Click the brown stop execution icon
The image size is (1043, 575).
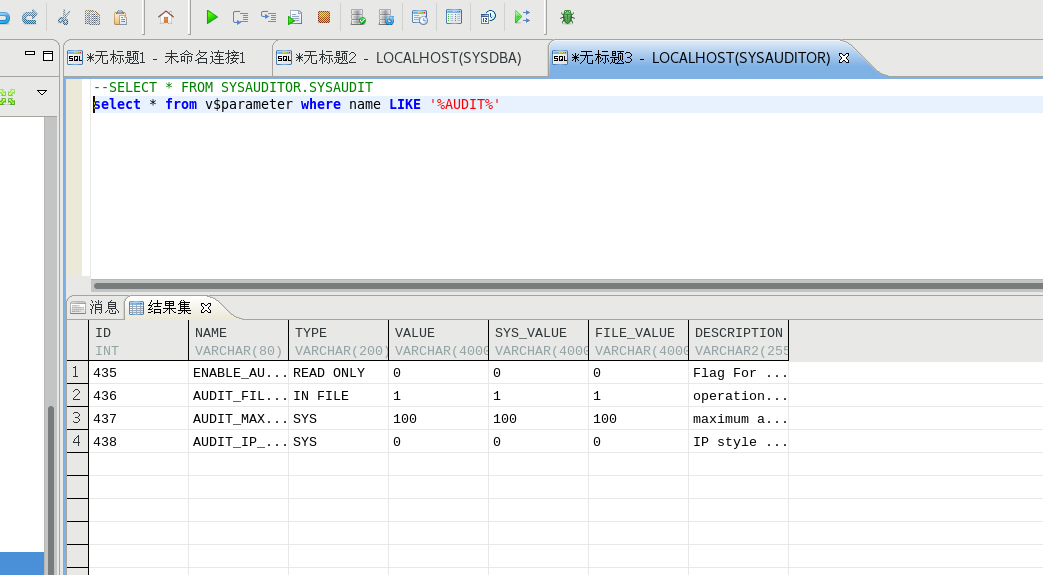[x=324, y=17]
